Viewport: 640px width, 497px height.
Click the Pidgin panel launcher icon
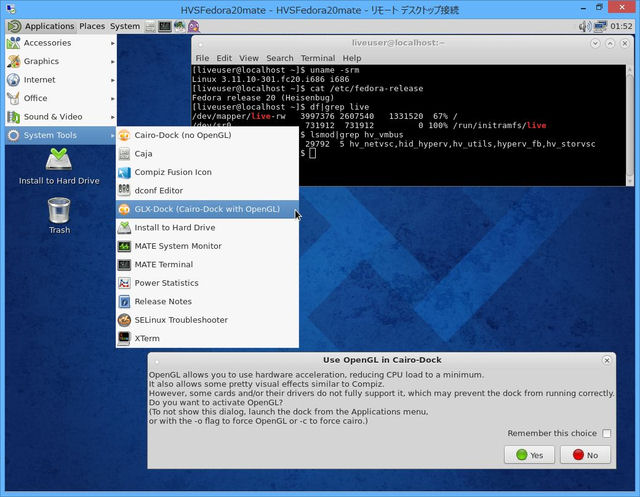(193, 27)
